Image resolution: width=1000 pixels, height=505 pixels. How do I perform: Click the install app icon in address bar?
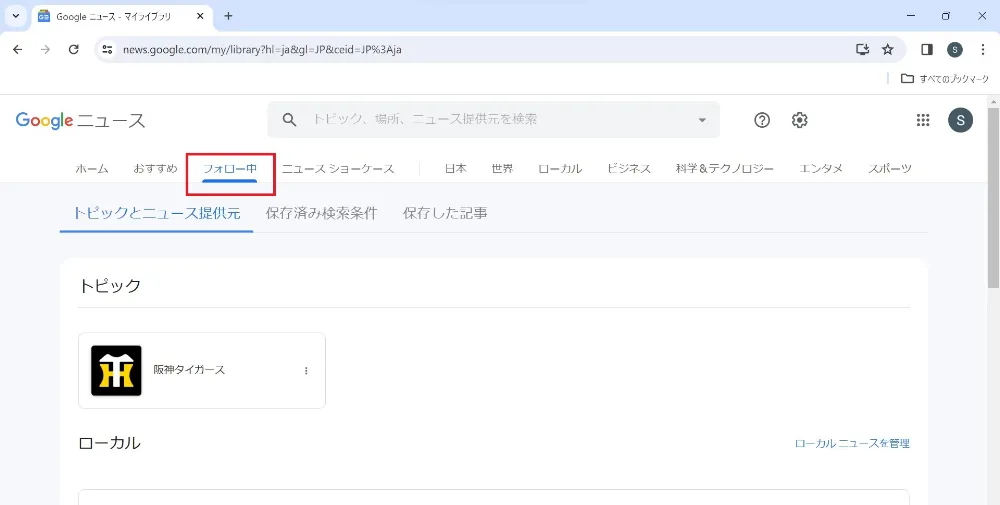(x=862, y=49)
